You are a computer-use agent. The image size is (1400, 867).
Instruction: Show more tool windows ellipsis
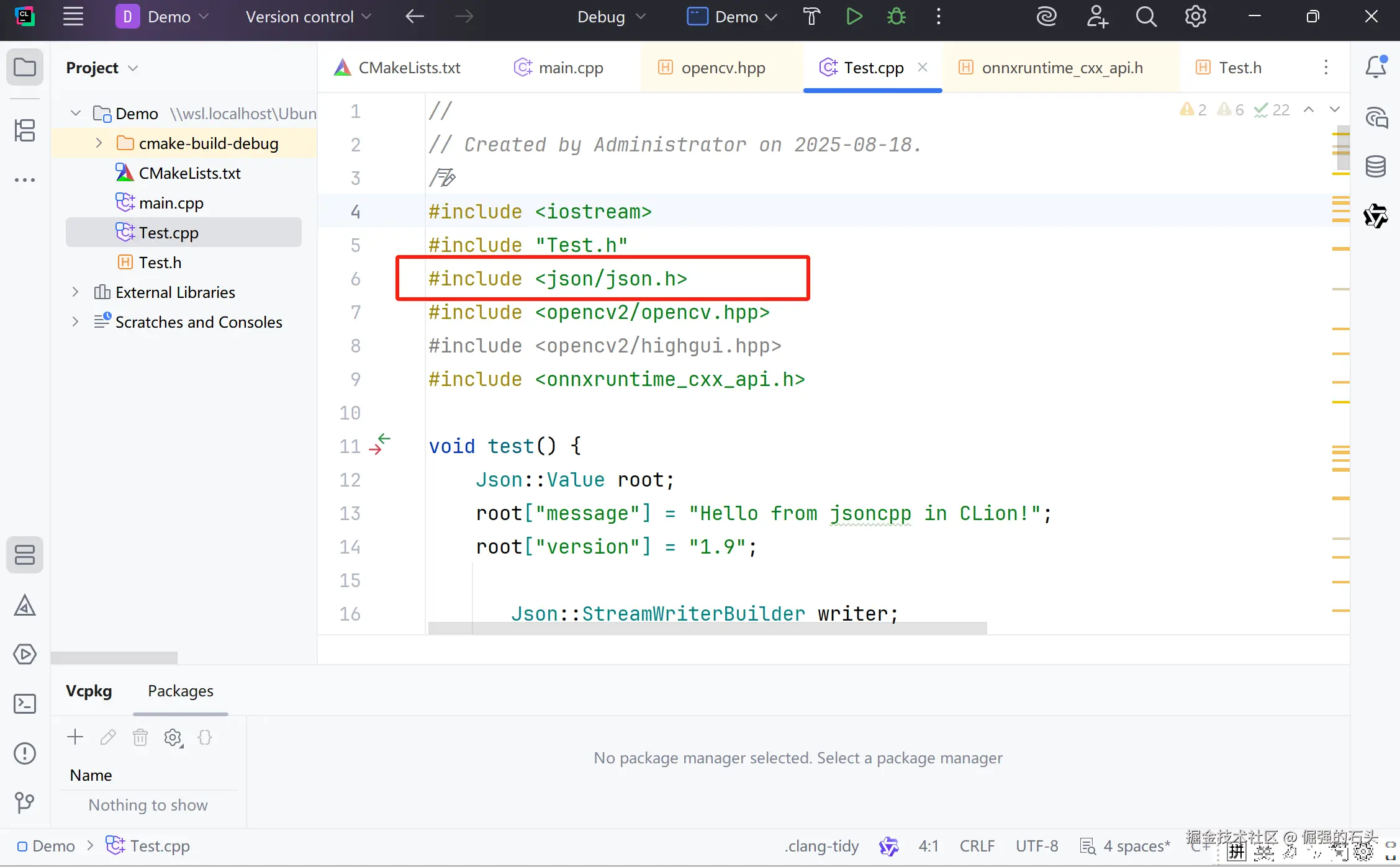[x=25, y=180]
